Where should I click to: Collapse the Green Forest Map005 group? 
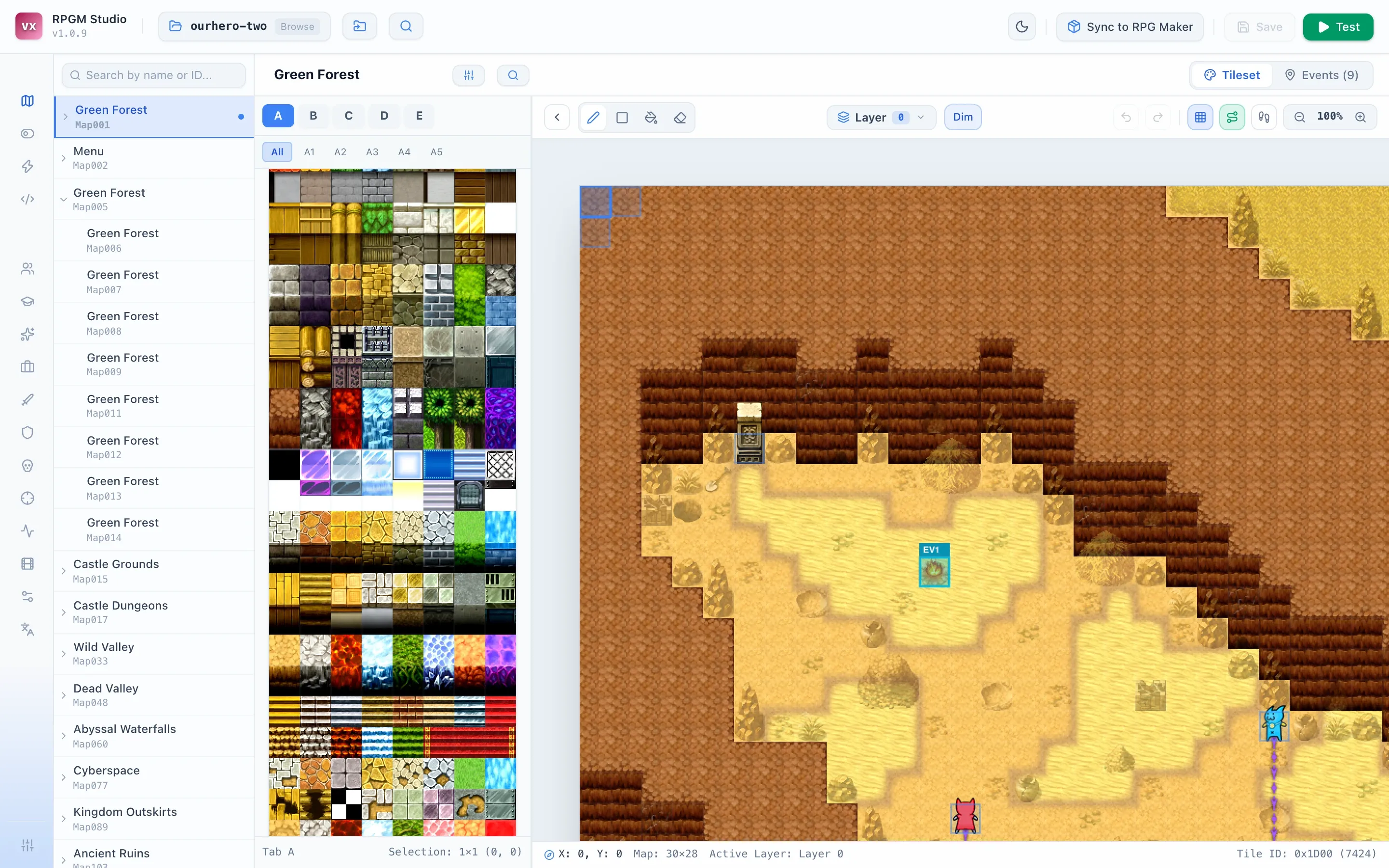[x=63, y=199]
